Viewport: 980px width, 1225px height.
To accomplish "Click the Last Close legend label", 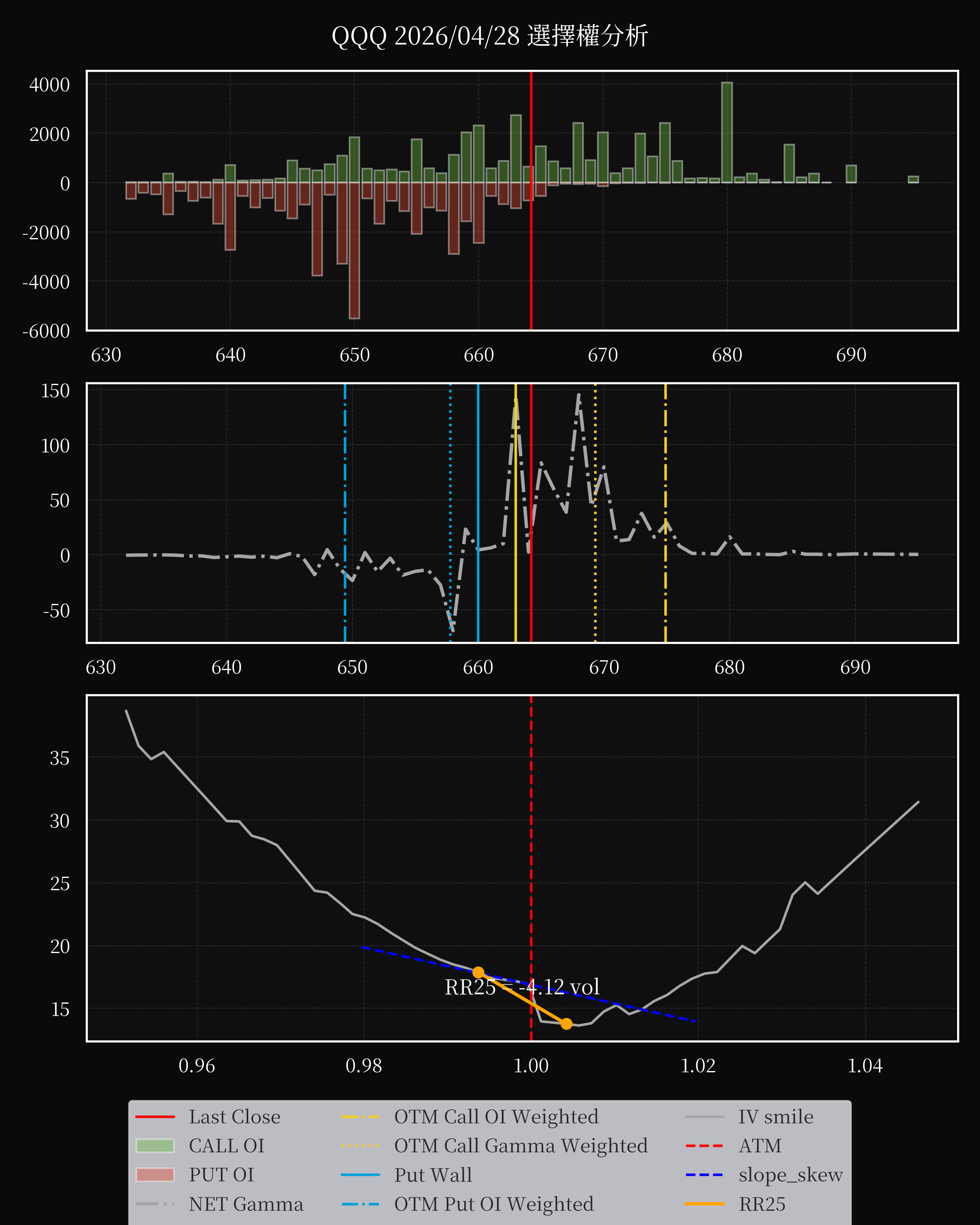I will 235,1117.
